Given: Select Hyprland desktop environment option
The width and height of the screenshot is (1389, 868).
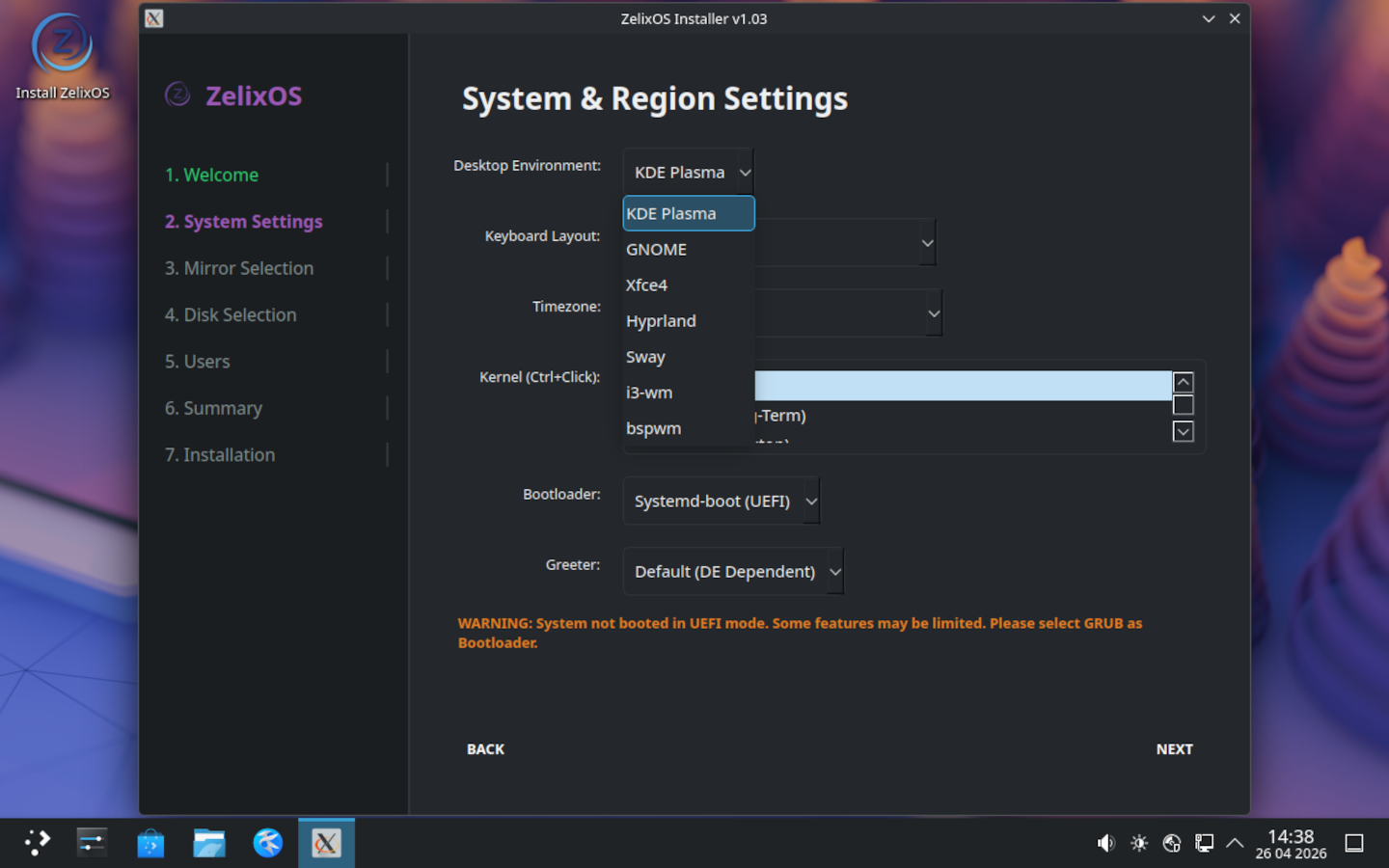Looking at the screenshot, I should point(661,321).
